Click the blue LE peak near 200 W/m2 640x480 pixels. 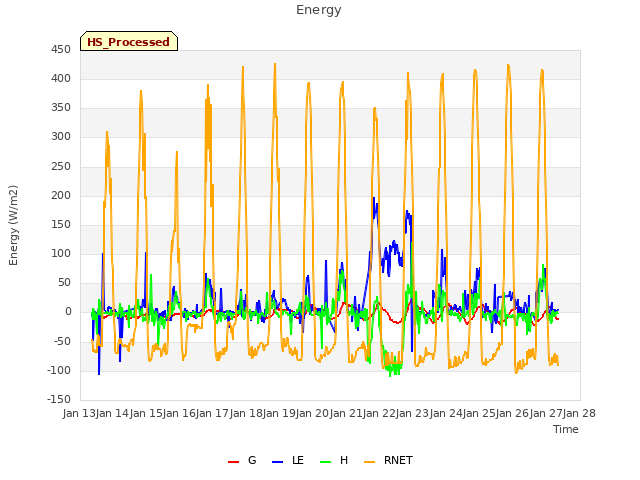(374, 199)
